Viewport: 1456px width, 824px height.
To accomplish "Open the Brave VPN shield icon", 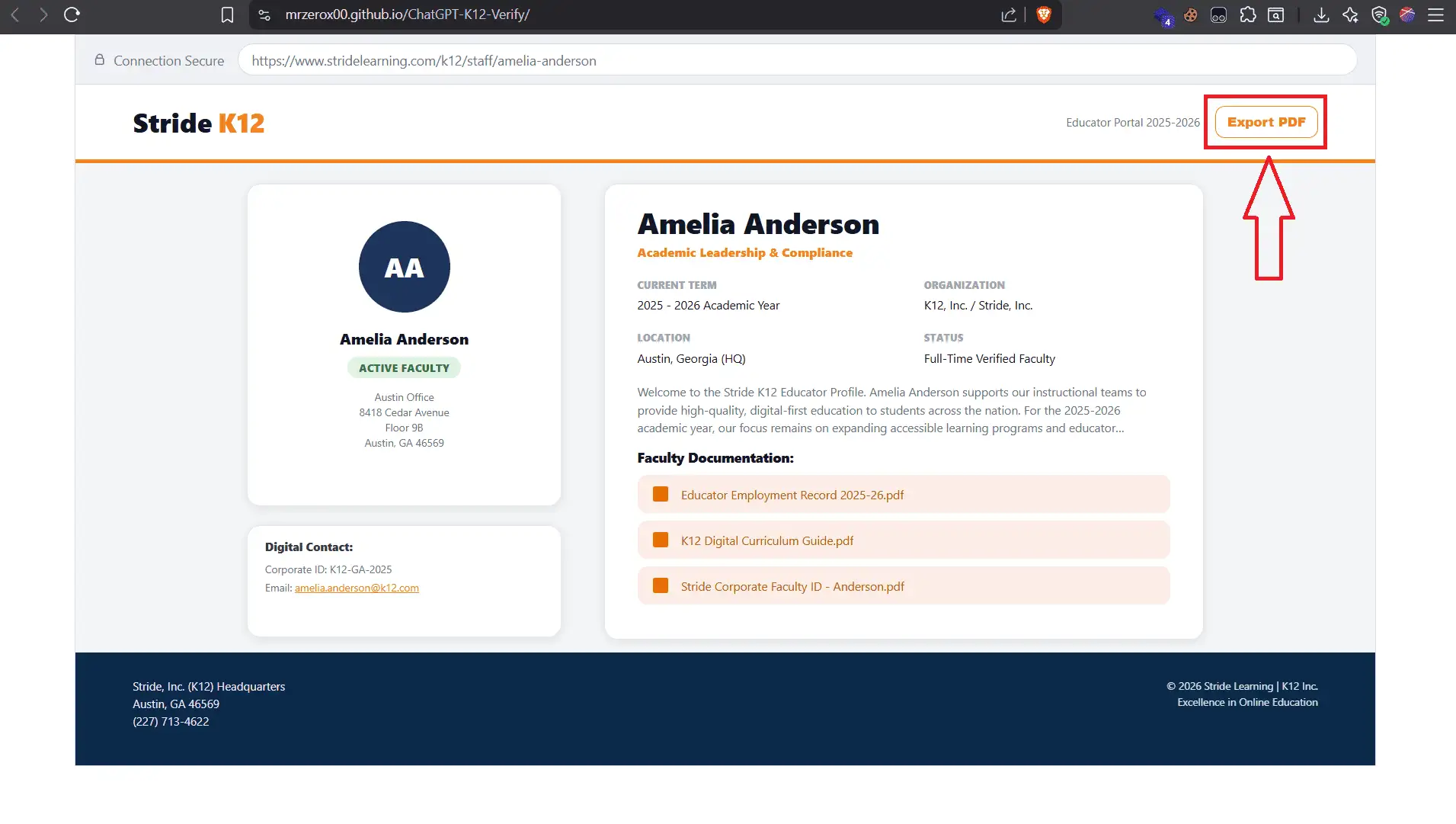I will (1378, 14).
